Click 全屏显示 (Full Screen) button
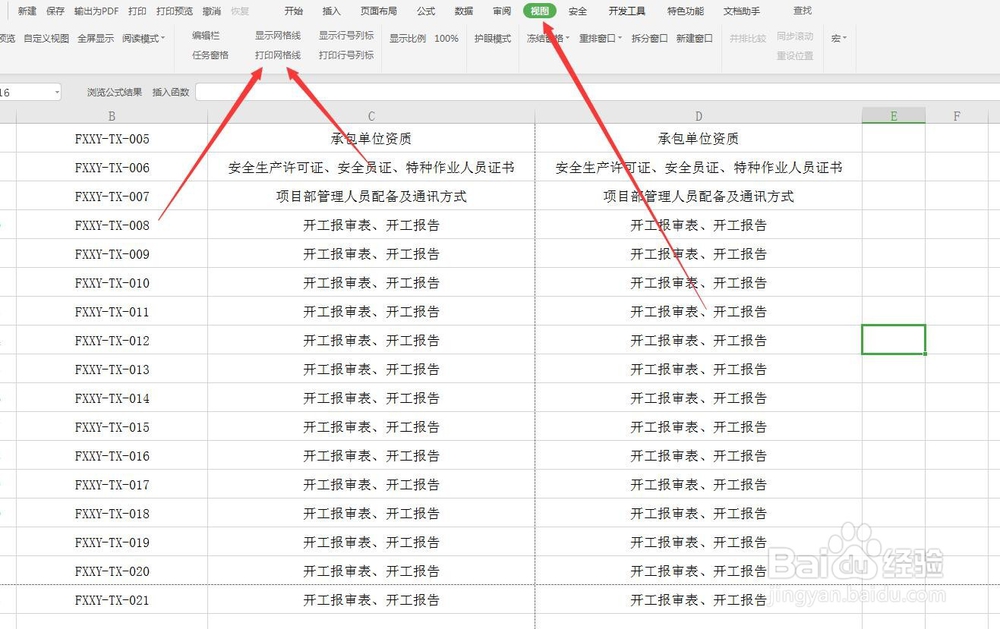 [x=96, y=38]
